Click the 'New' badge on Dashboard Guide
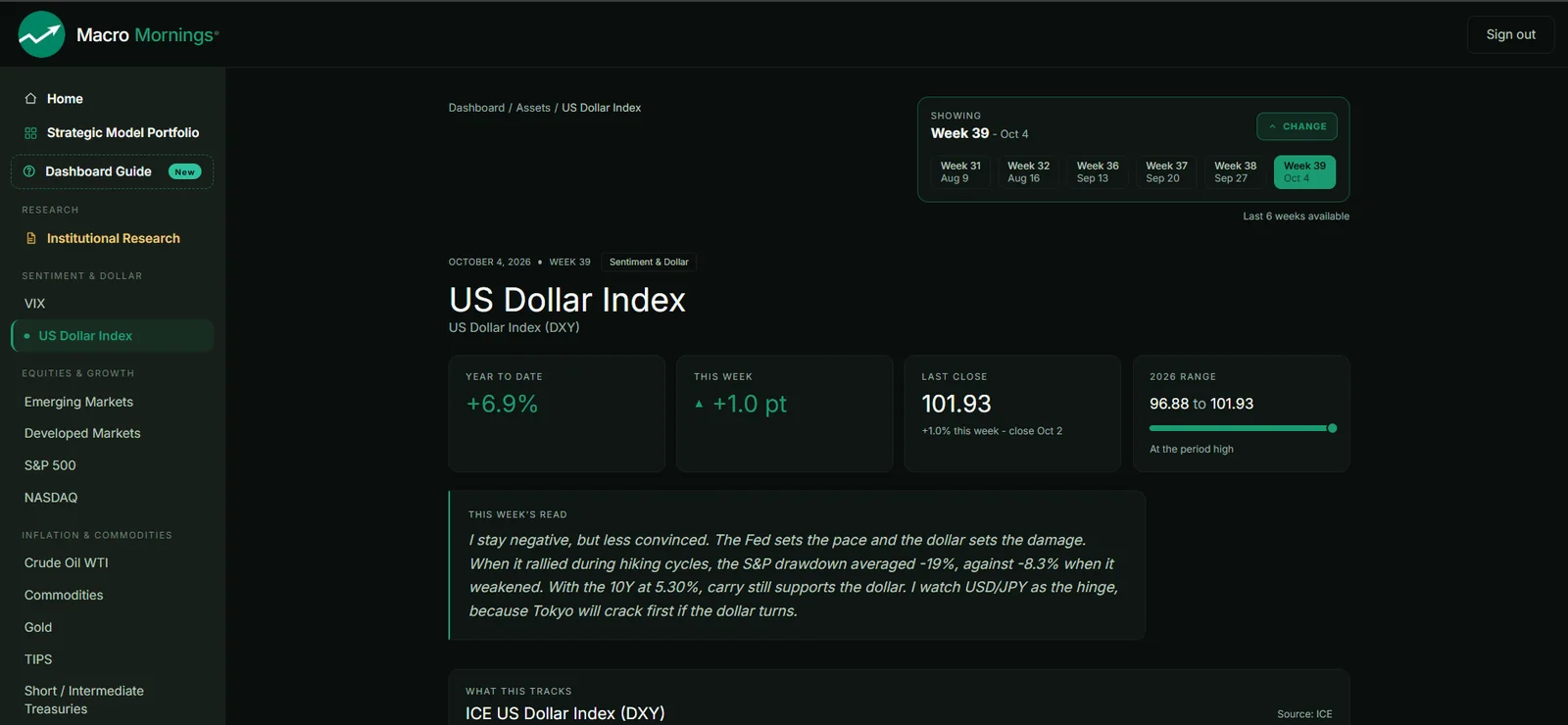The height and width of the screenshot is (725, 1568). (x=184, y=171)
